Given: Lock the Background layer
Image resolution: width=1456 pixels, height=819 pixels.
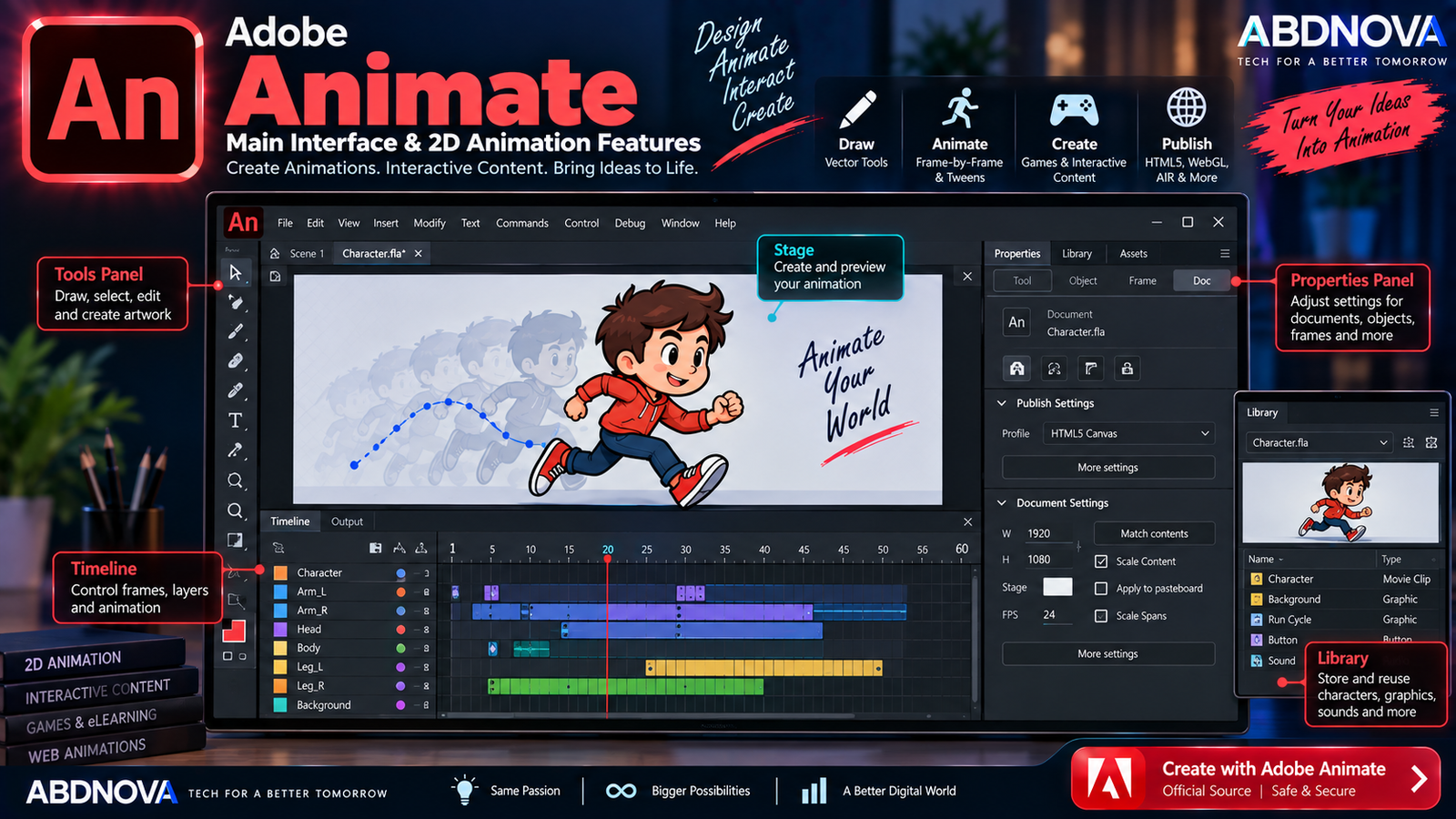Looking at the screenshot, I should 426,705.
